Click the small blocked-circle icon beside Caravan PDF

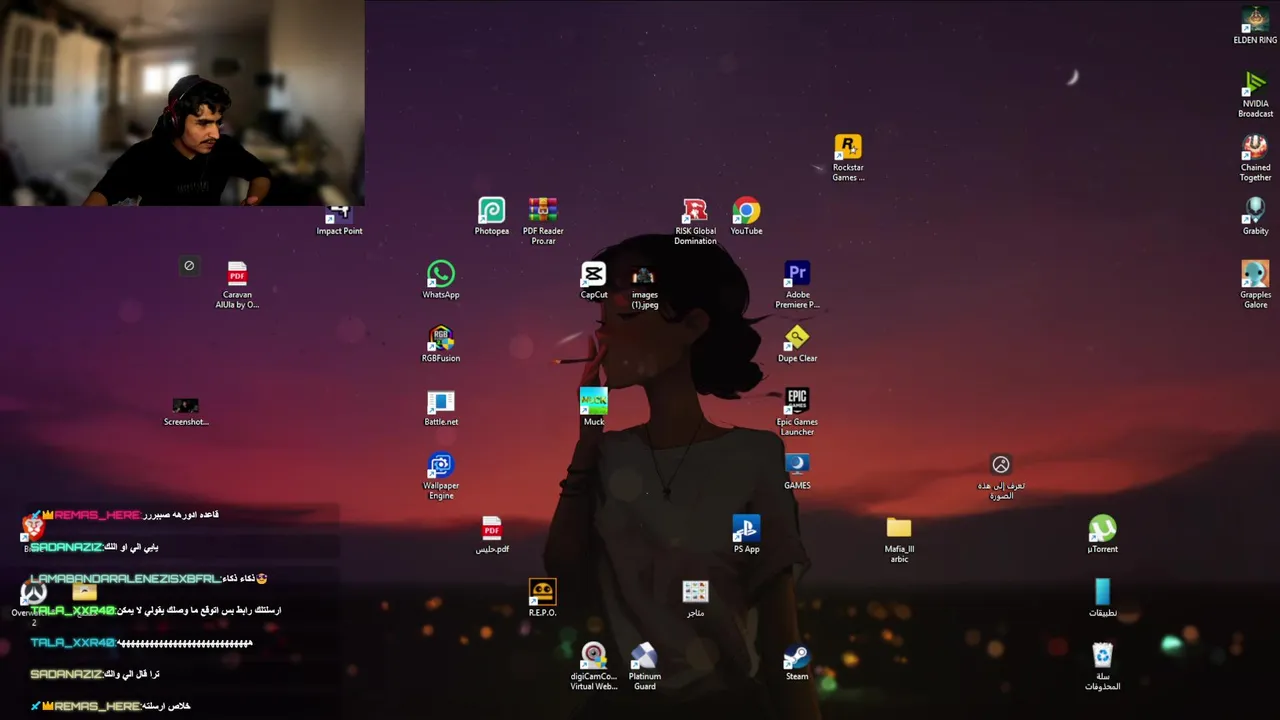click(189, 265)
